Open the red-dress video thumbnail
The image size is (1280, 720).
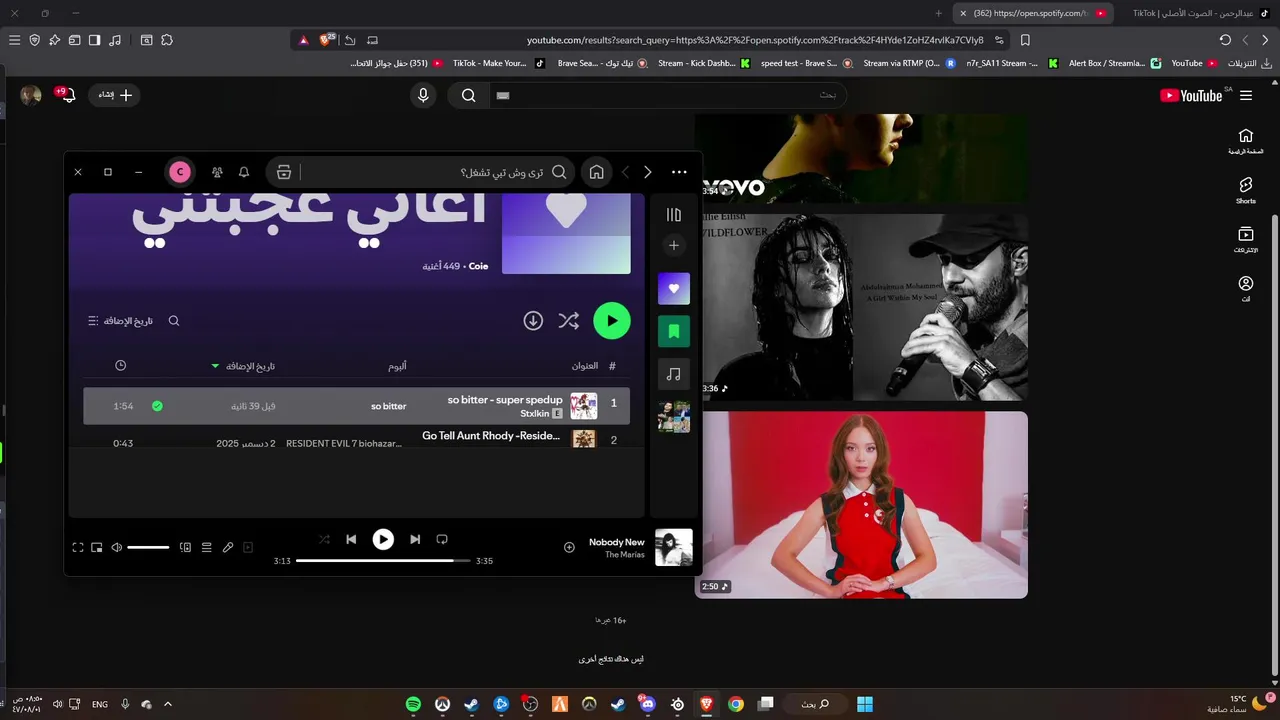(x=861, y=505)
